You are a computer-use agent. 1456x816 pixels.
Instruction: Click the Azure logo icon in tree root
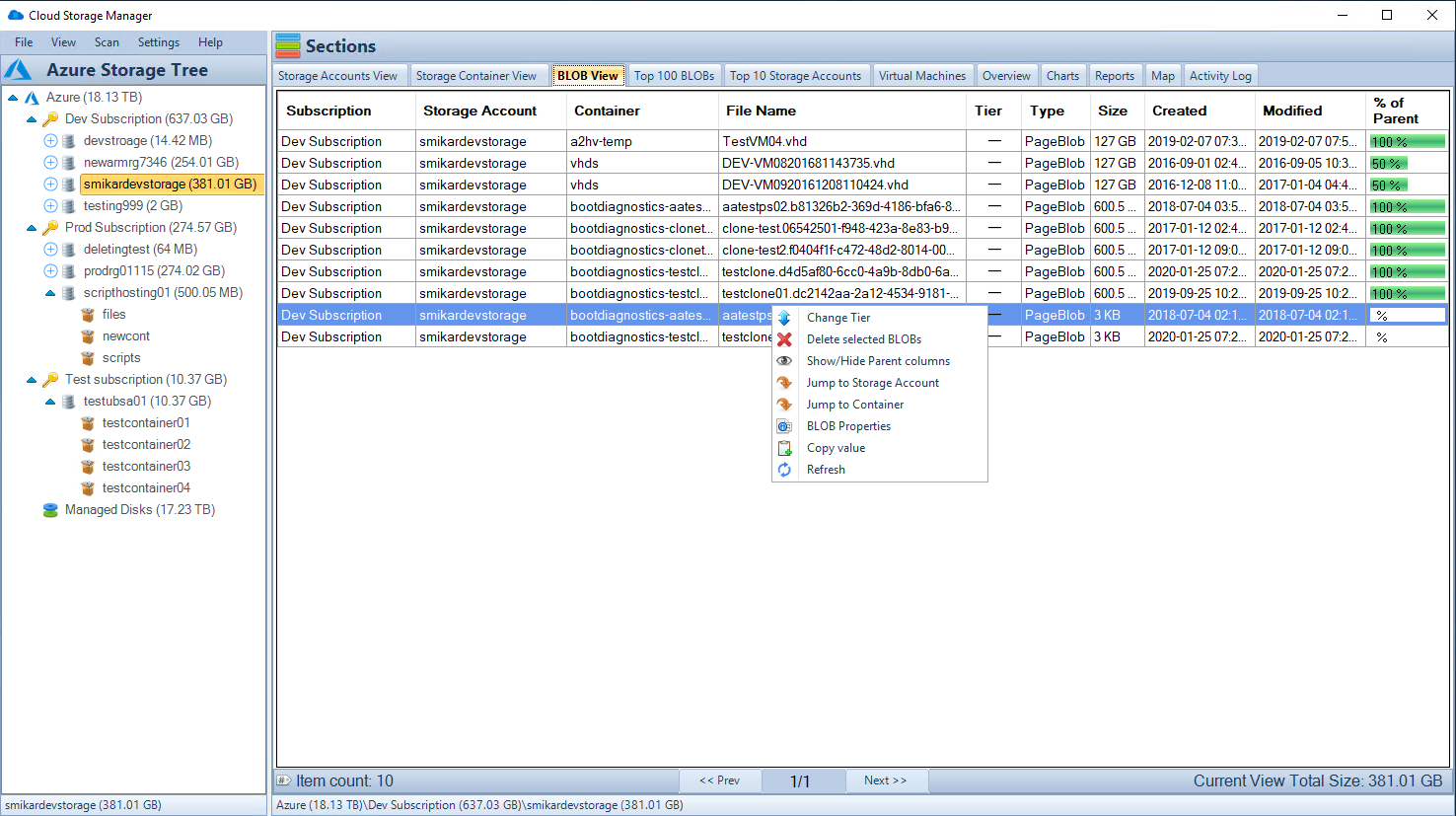(x=32, y=98)
